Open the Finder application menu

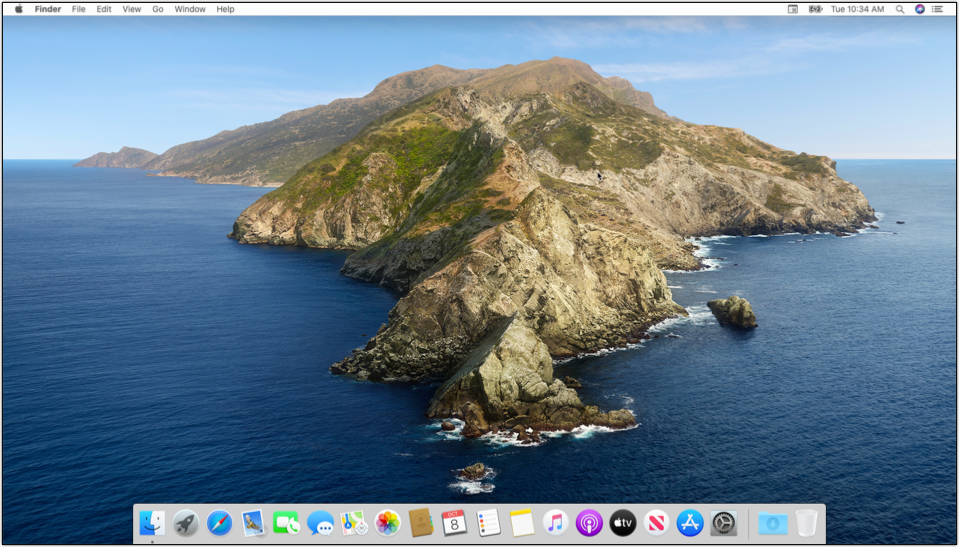coord(48,9)
